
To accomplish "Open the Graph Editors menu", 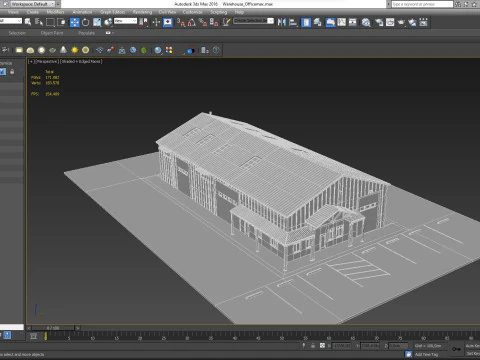I will click(x=112, y=12).
